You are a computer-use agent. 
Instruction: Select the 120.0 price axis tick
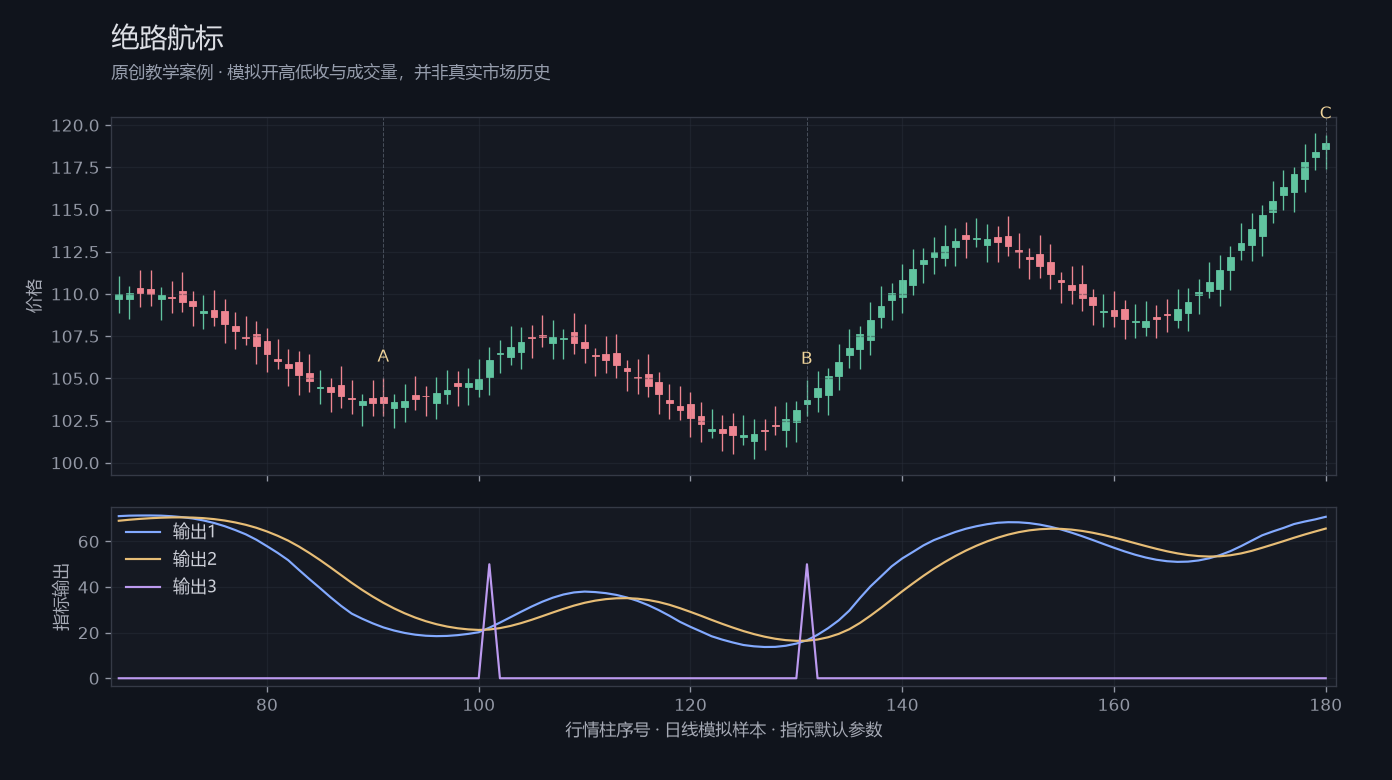pos(75,126)
